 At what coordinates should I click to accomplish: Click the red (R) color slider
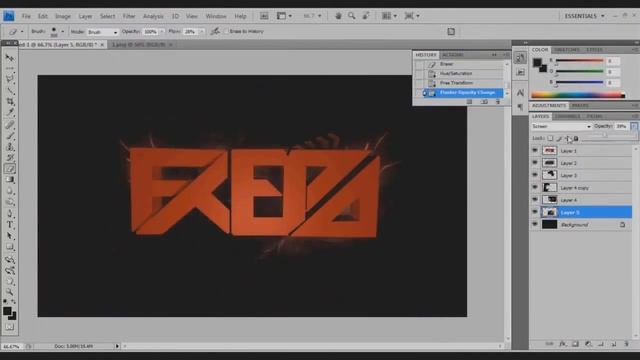pyautogui.click(x=579, y=61)
